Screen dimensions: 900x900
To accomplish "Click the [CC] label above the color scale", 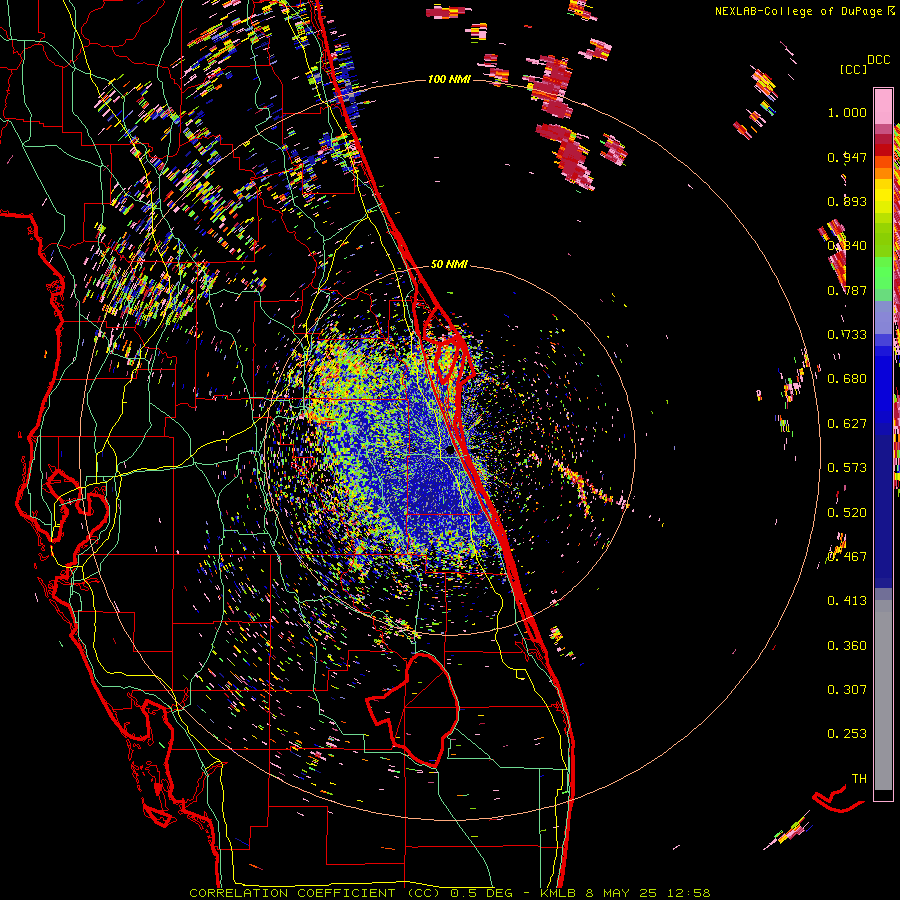I will click(853, 69).
